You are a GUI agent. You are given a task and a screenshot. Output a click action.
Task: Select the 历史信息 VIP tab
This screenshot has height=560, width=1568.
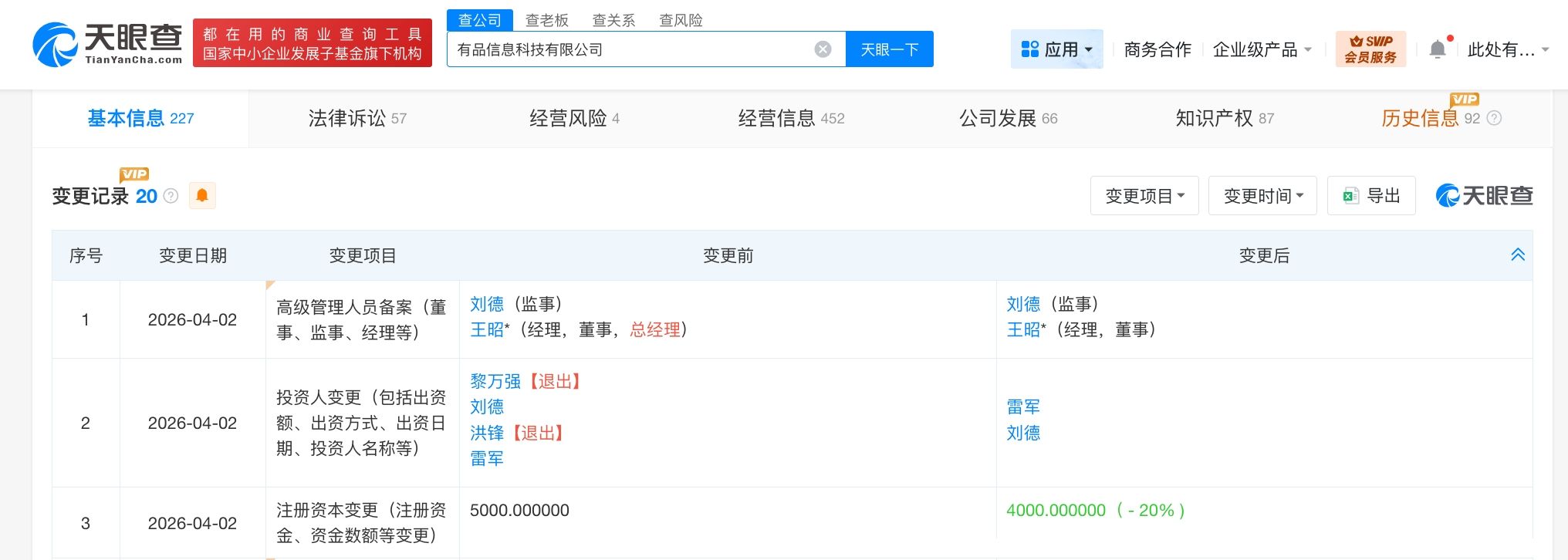(x=1431, y=118)
